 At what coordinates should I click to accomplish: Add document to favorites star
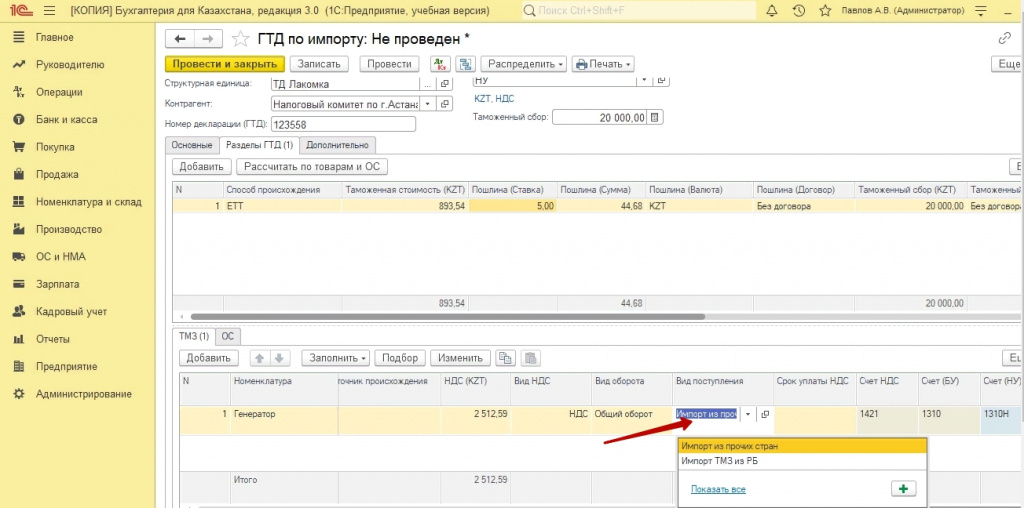point(241,39)
